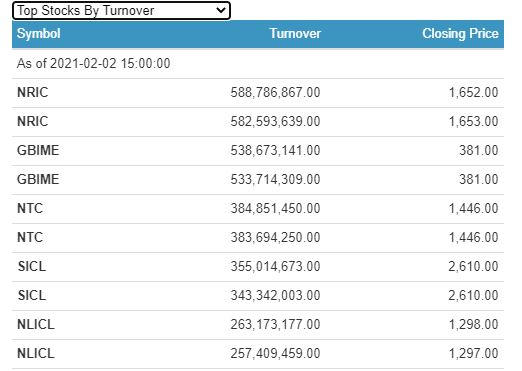The image size is (522, 371).
Task: Open the first GBIME symbol
Action: tap(38, 150)
